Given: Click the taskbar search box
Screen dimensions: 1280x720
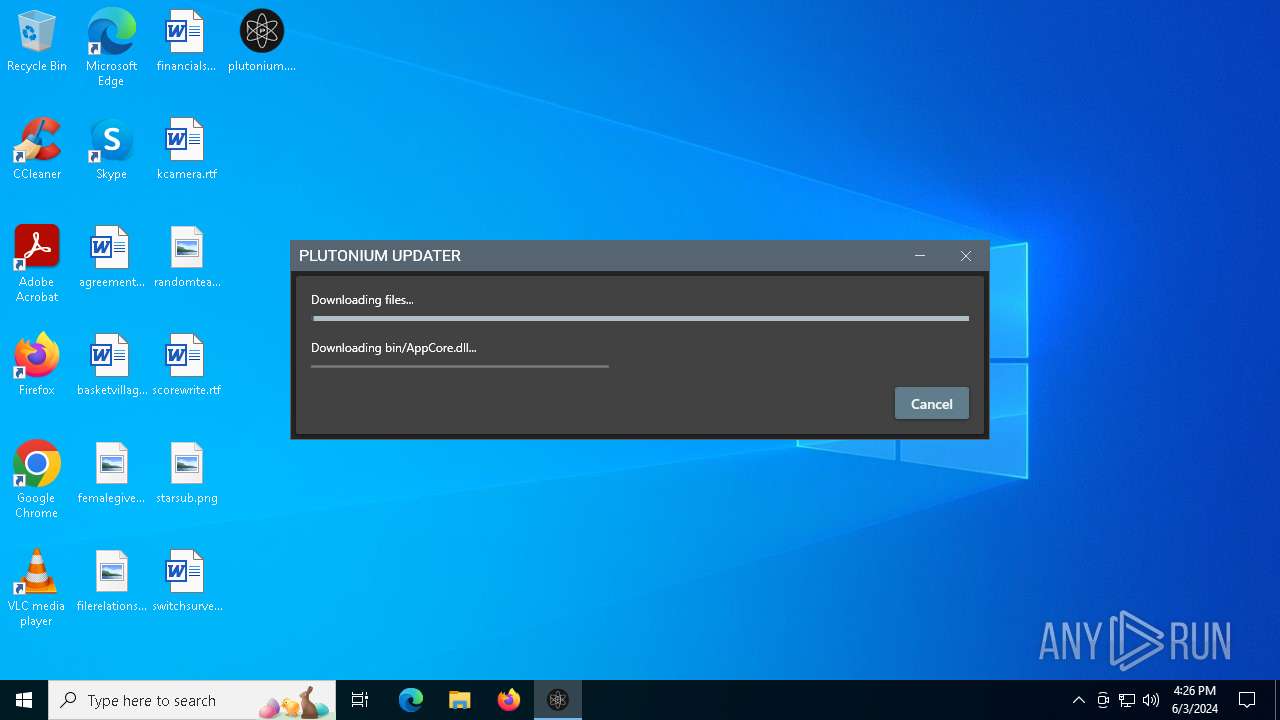Looking at the screenshot, I should click(x=192, y=700).
